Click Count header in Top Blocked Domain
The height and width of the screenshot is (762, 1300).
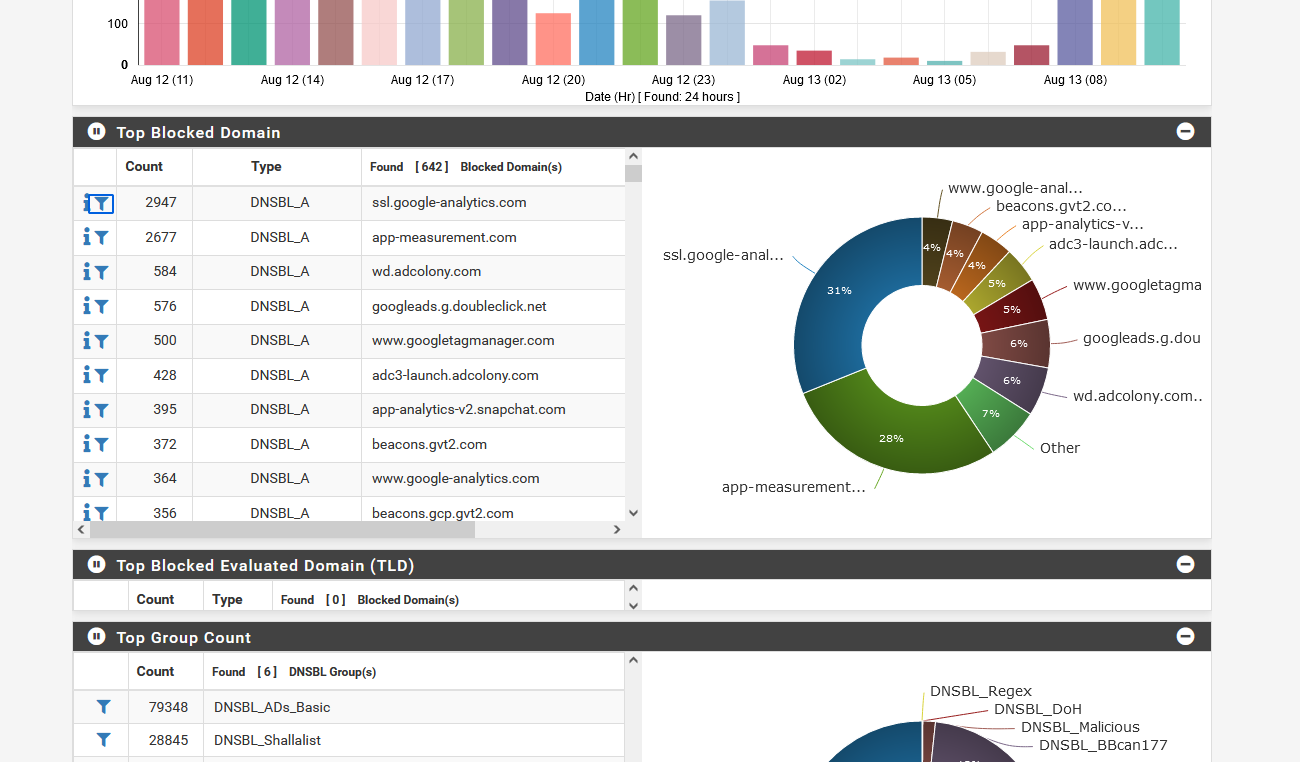point(144,167)
